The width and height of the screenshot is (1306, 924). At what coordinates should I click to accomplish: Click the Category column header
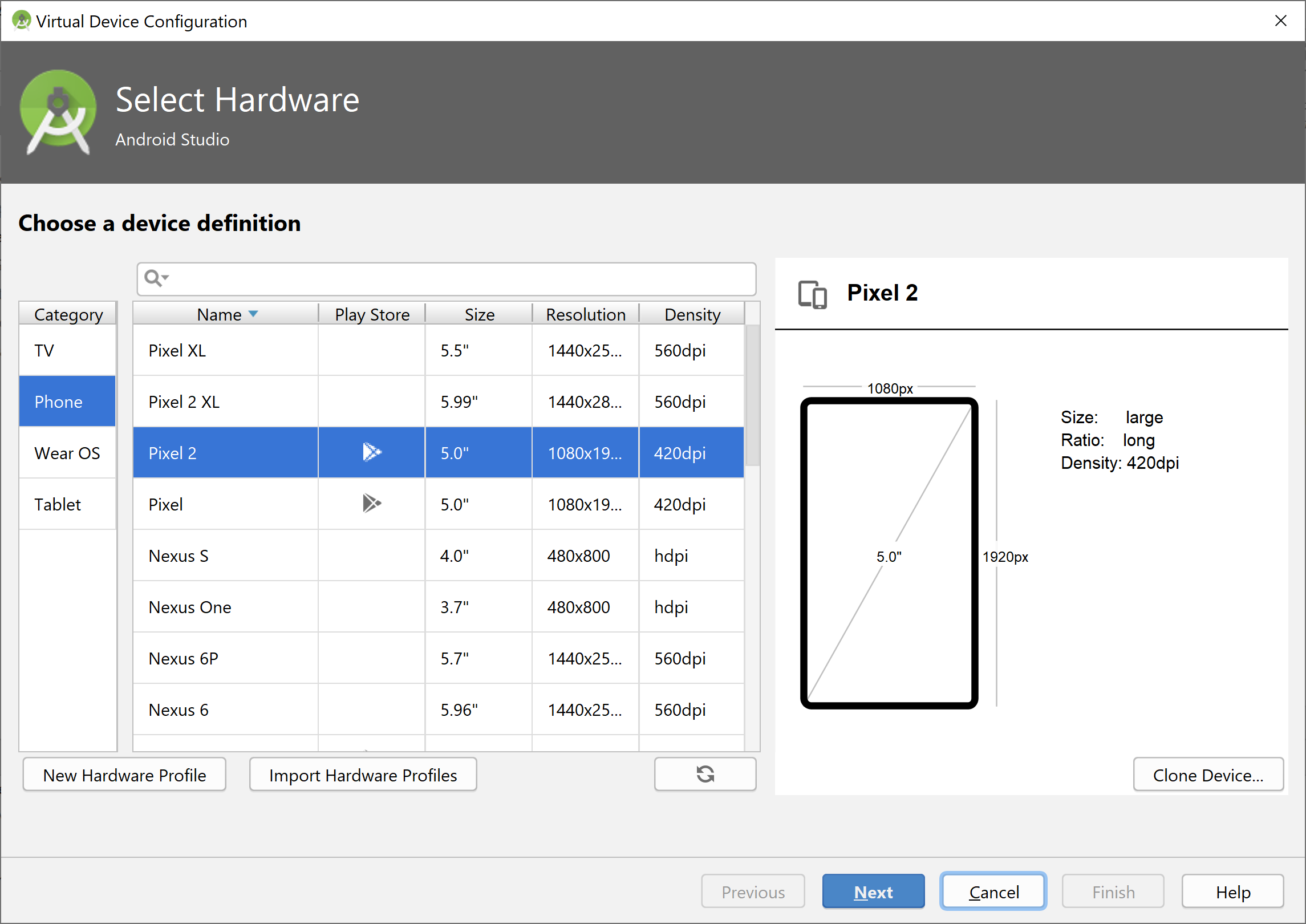click(68, 314)
